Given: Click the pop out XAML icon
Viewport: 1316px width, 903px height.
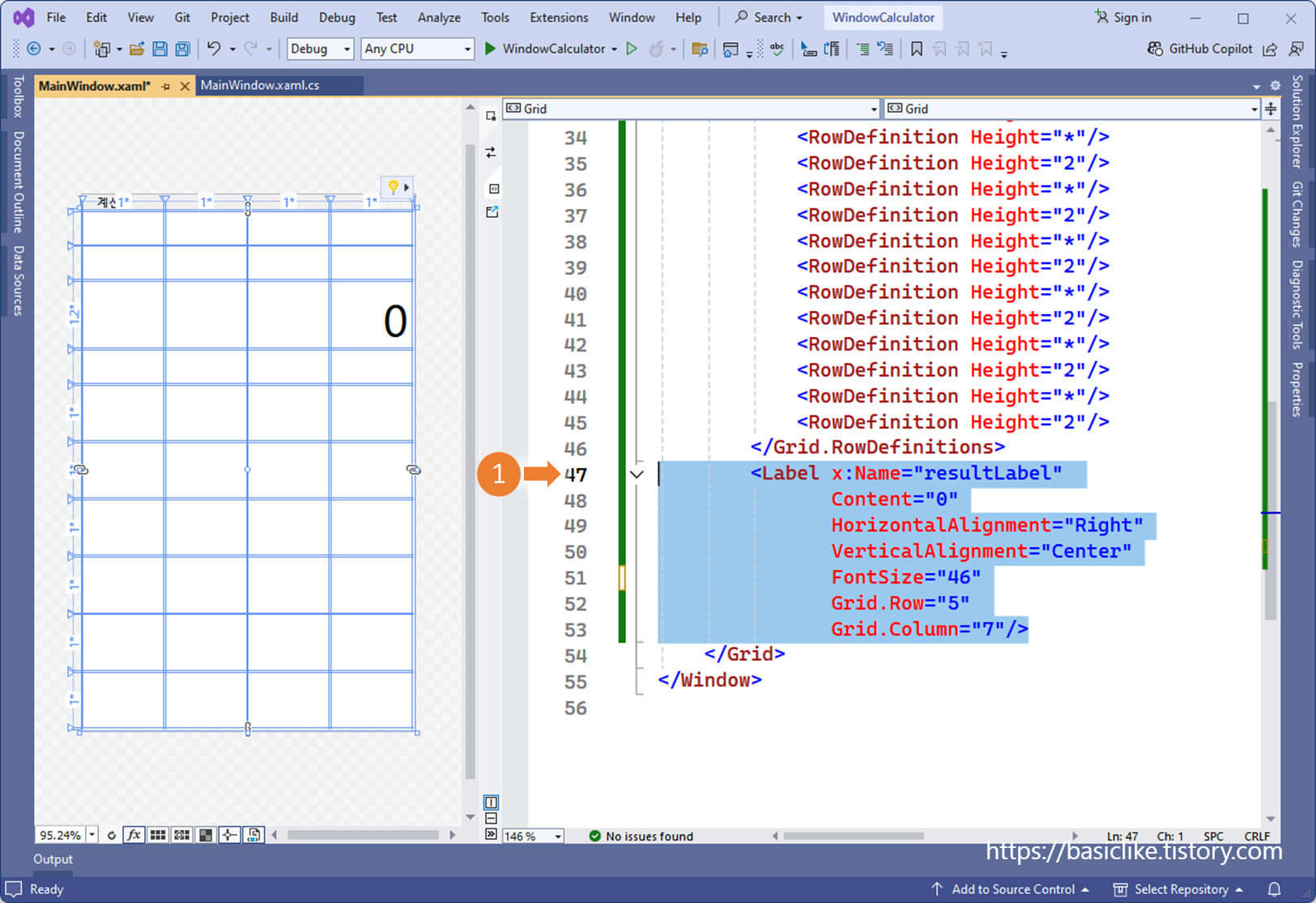Looking at the screenshot, I should click(492, 212).
